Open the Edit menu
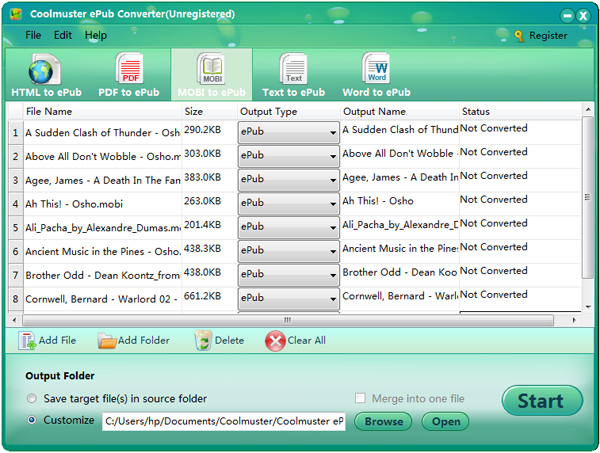 click(x=63, y=35)
